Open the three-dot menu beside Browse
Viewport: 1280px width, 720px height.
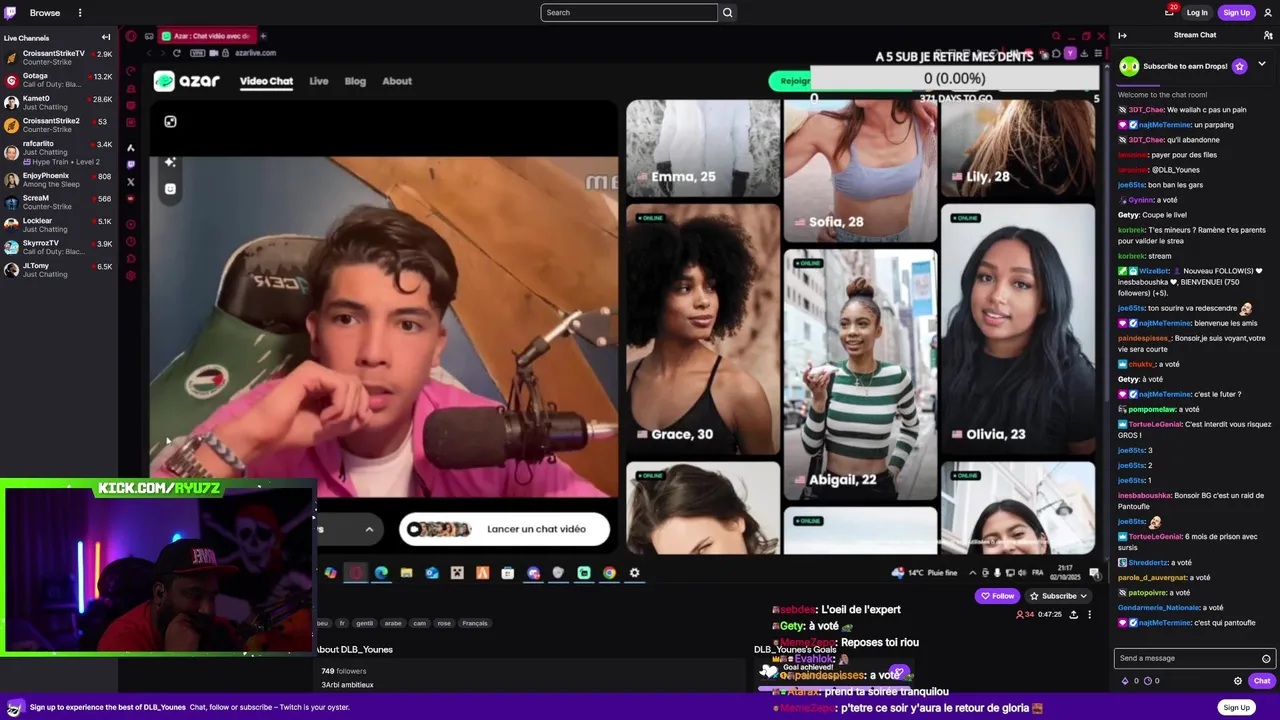[80, 13]
